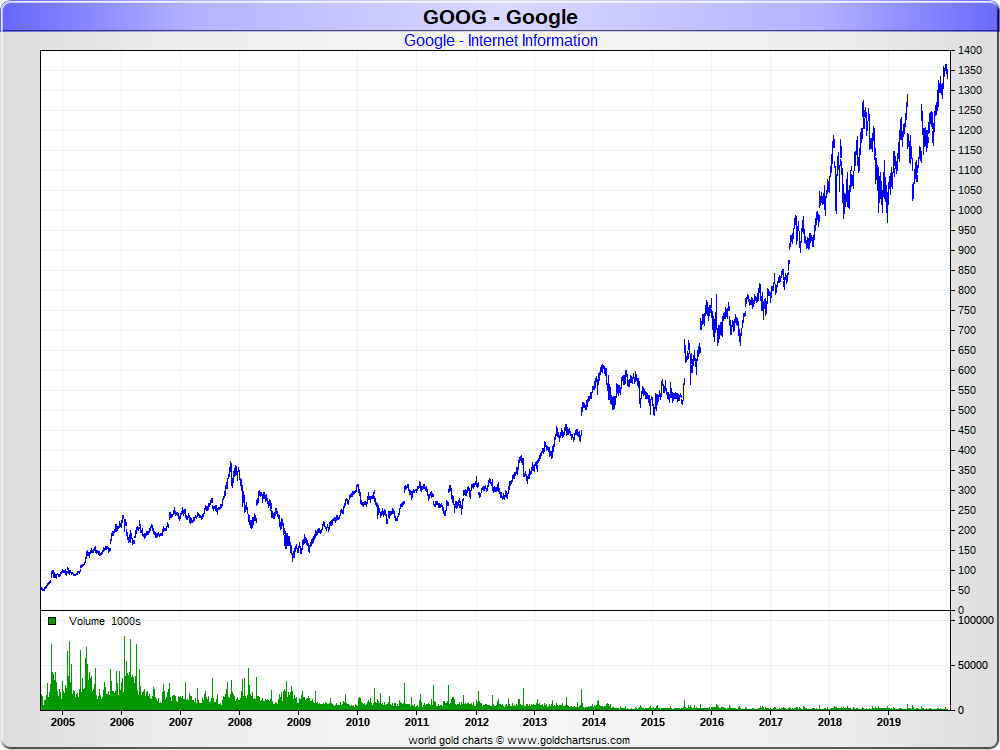Select the 2009 year label
The height and width of the screenshot is (750, 1000).
click(x=298, y=722)
